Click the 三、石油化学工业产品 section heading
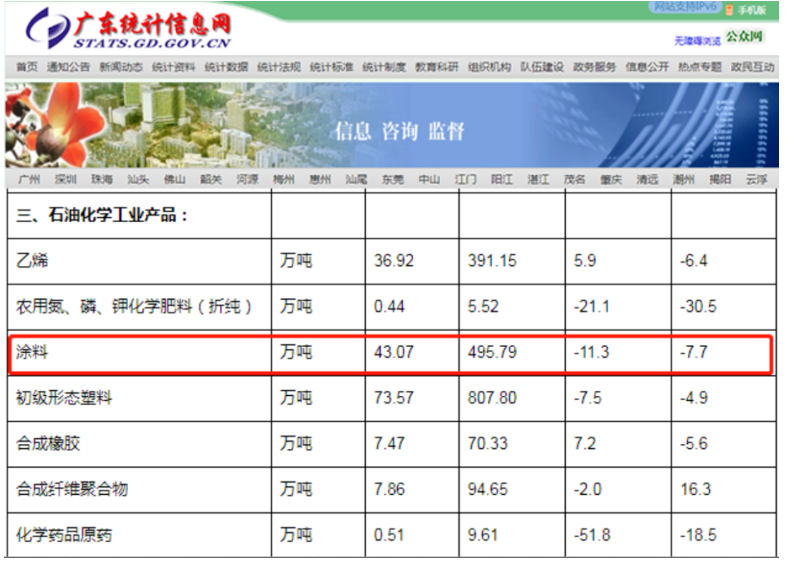Screen dimensions: 789x563 point(102,215)
